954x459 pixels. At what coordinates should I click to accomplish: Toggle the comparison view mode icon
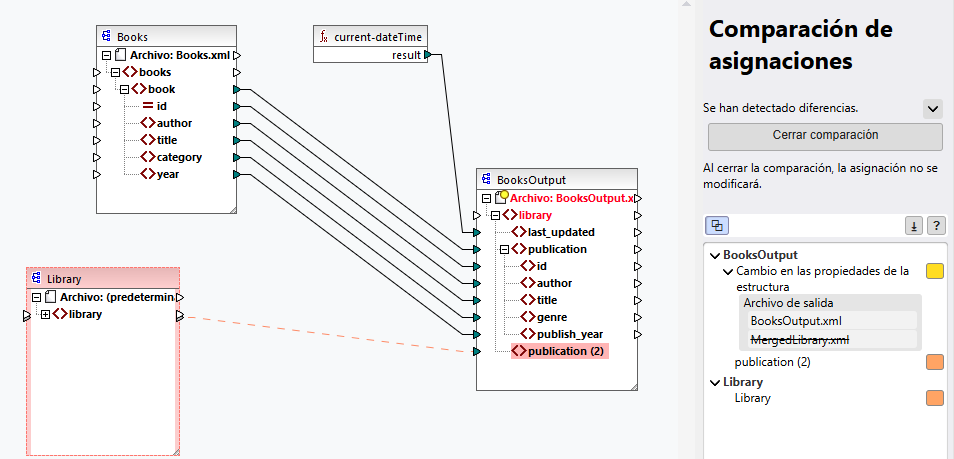coord(717,226)
